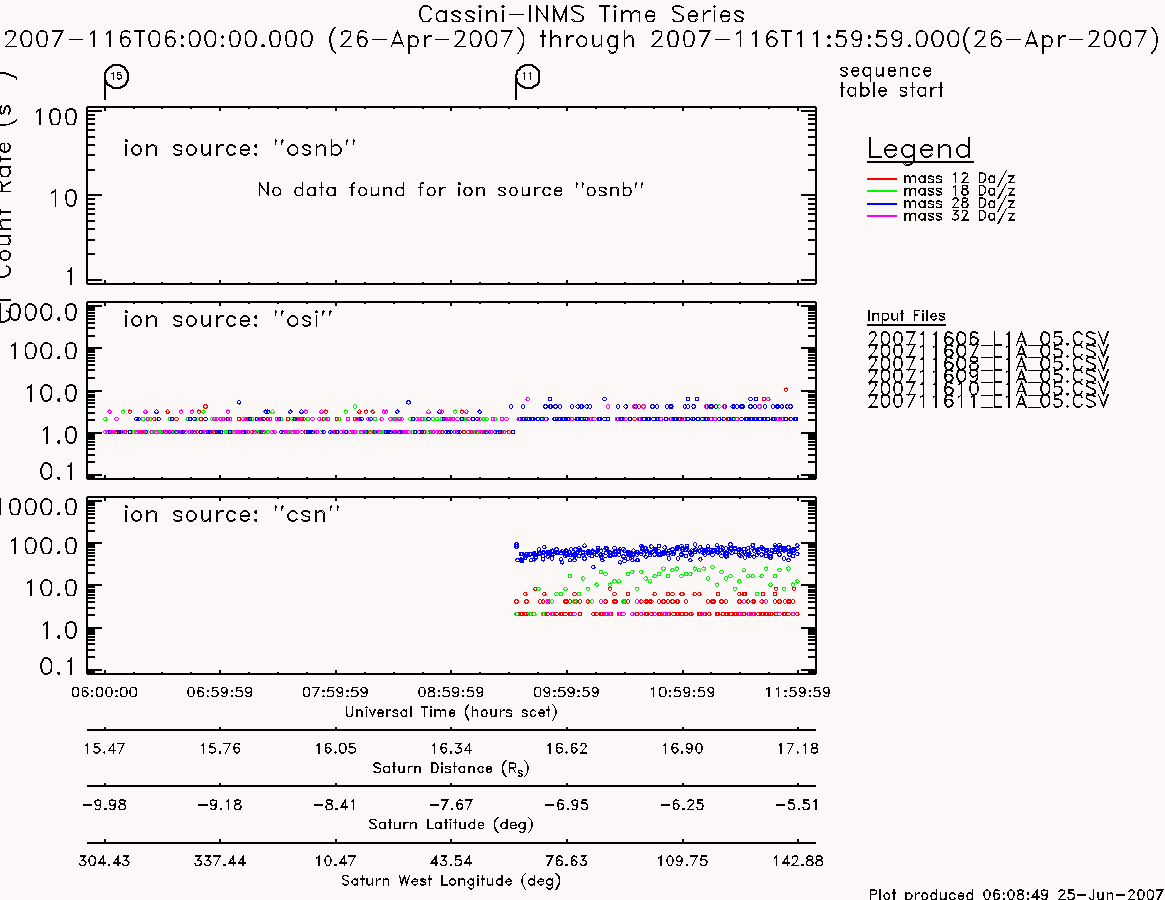Click the 'No data found for ion source' message
This screenshot has height=900, width=1165.
[450, 190]
